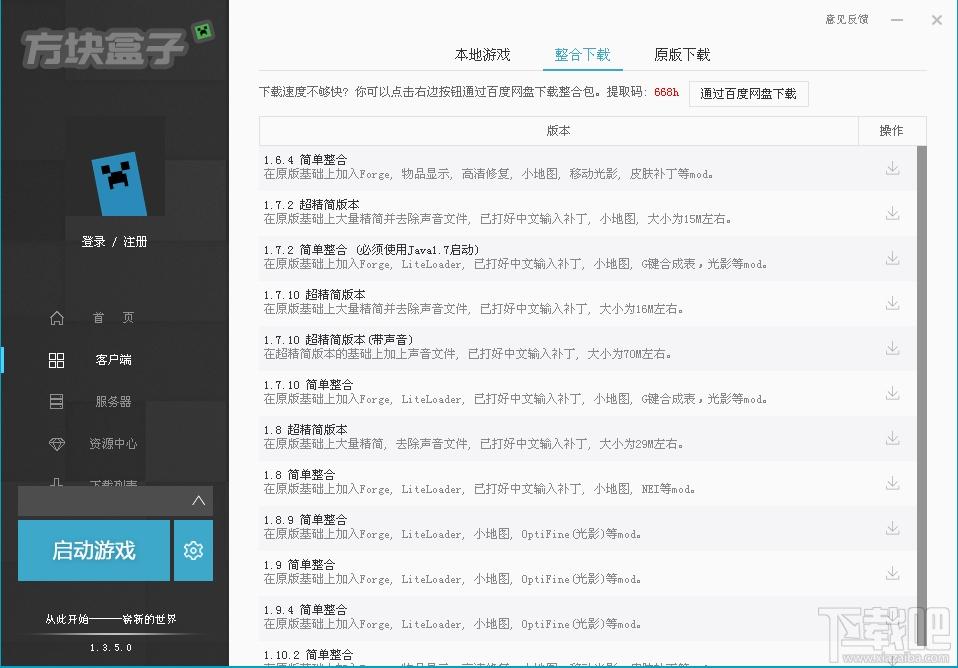The height and width of the screenshot is (668, 958).
Task: Switch to the 本地游戏 tab
Action: (x=482, y=54)
